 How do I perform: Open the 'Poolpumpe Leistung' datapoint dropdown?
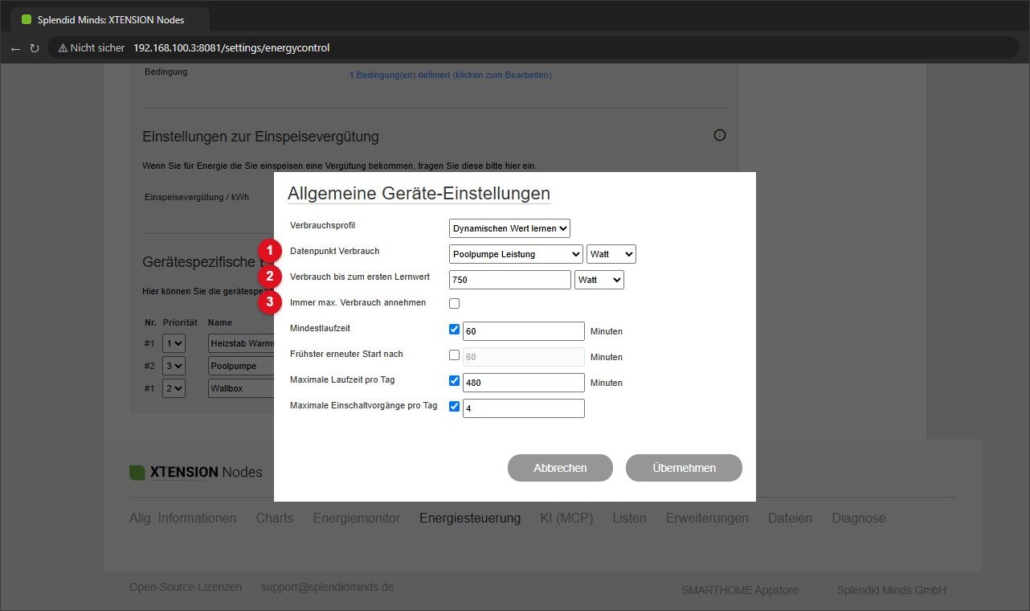516,254
